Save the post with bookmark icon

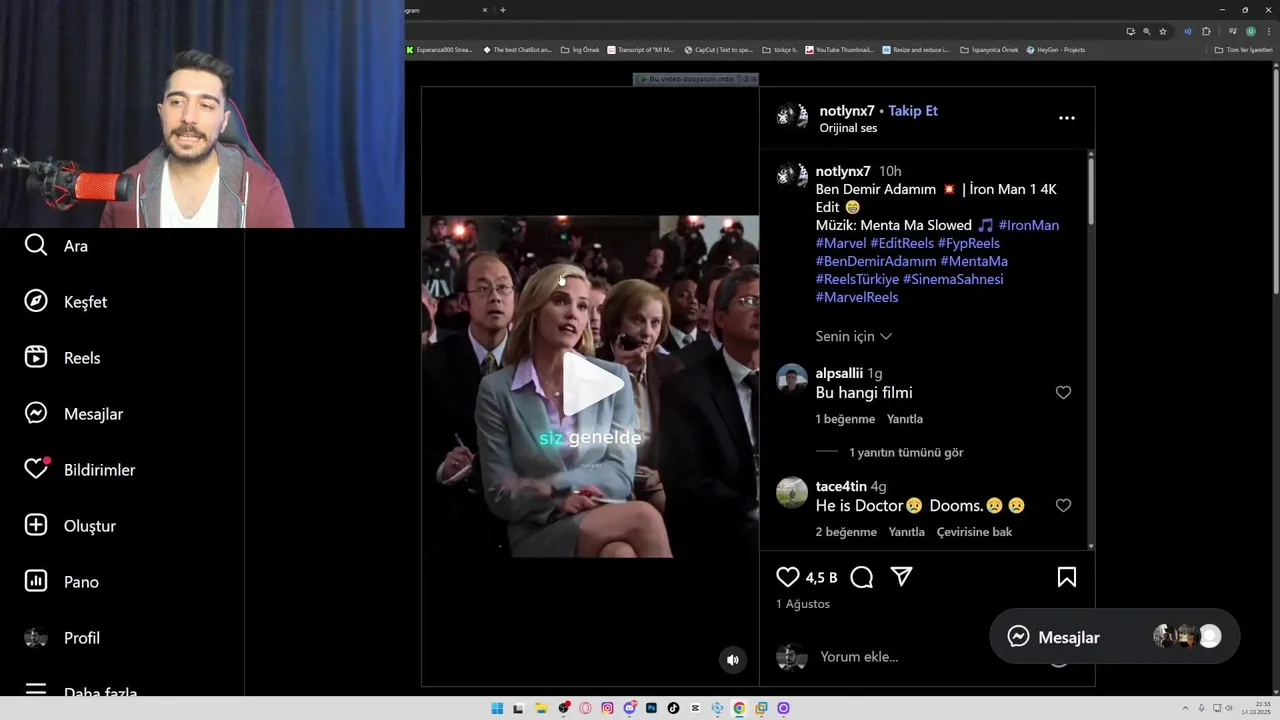click(x=1067, y=577)
